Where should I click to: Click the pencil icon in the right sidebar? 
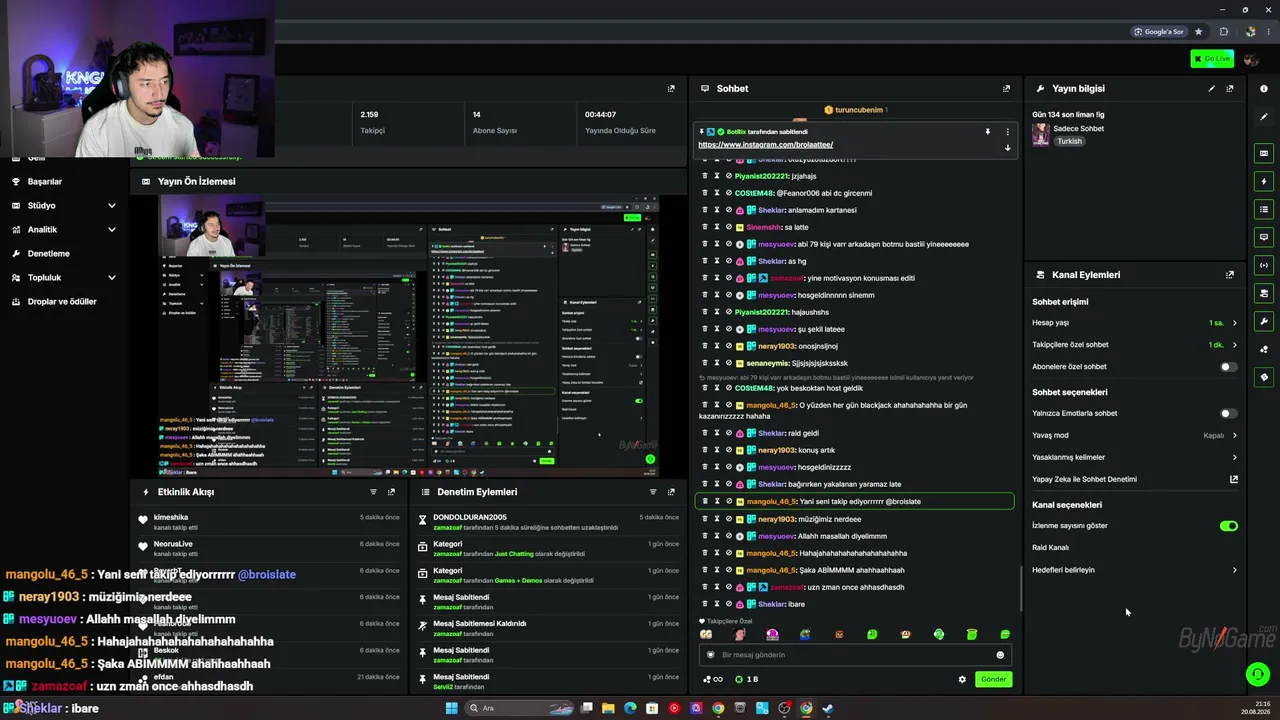click(1264, 117)
